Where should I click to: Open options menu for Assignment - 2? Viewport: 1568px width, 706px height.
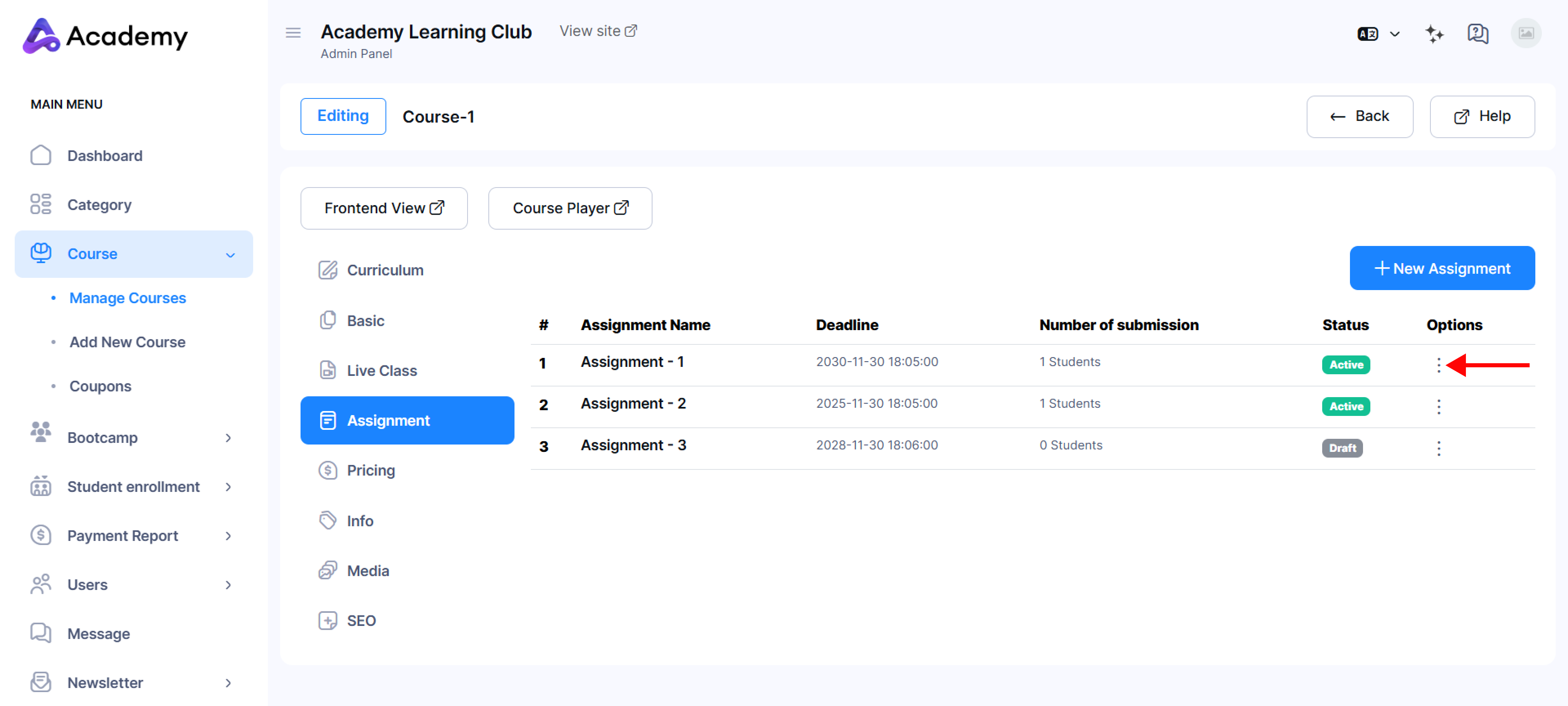pyautogui.click(x=1438, y=406)
